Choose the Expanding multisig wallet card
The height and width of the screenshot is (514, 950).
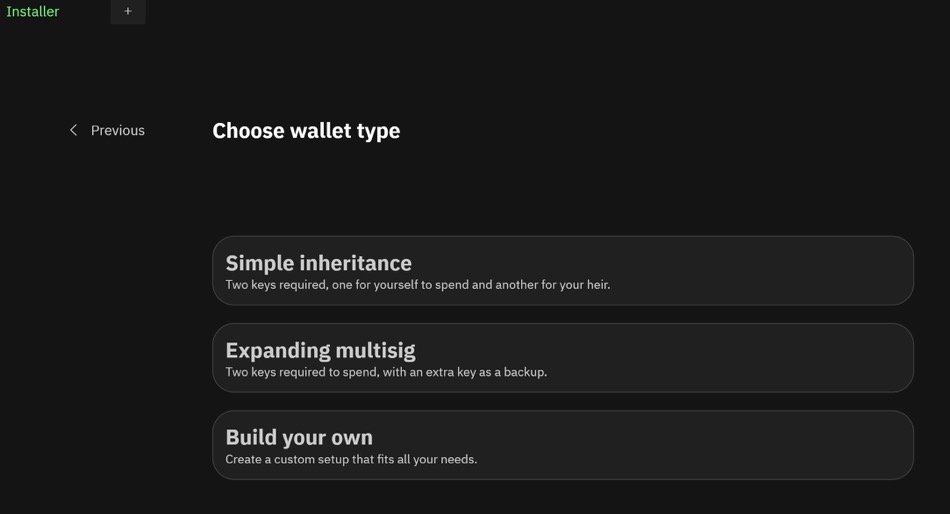pyautogui.click(x=562, y=357)
